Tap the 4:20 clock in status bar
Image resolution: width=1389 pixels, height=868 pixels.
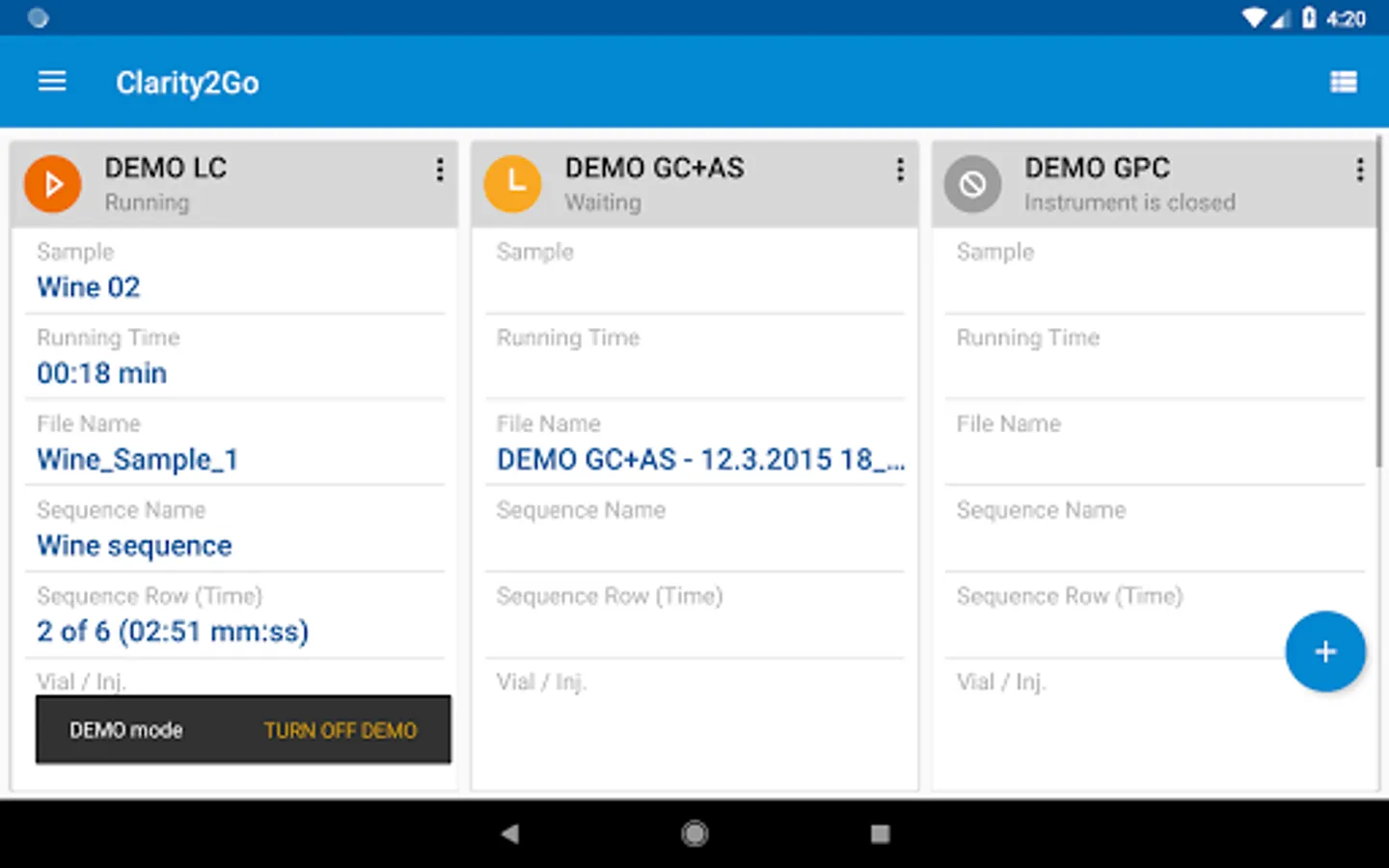pyautogui.click(x=1346, y=18)
